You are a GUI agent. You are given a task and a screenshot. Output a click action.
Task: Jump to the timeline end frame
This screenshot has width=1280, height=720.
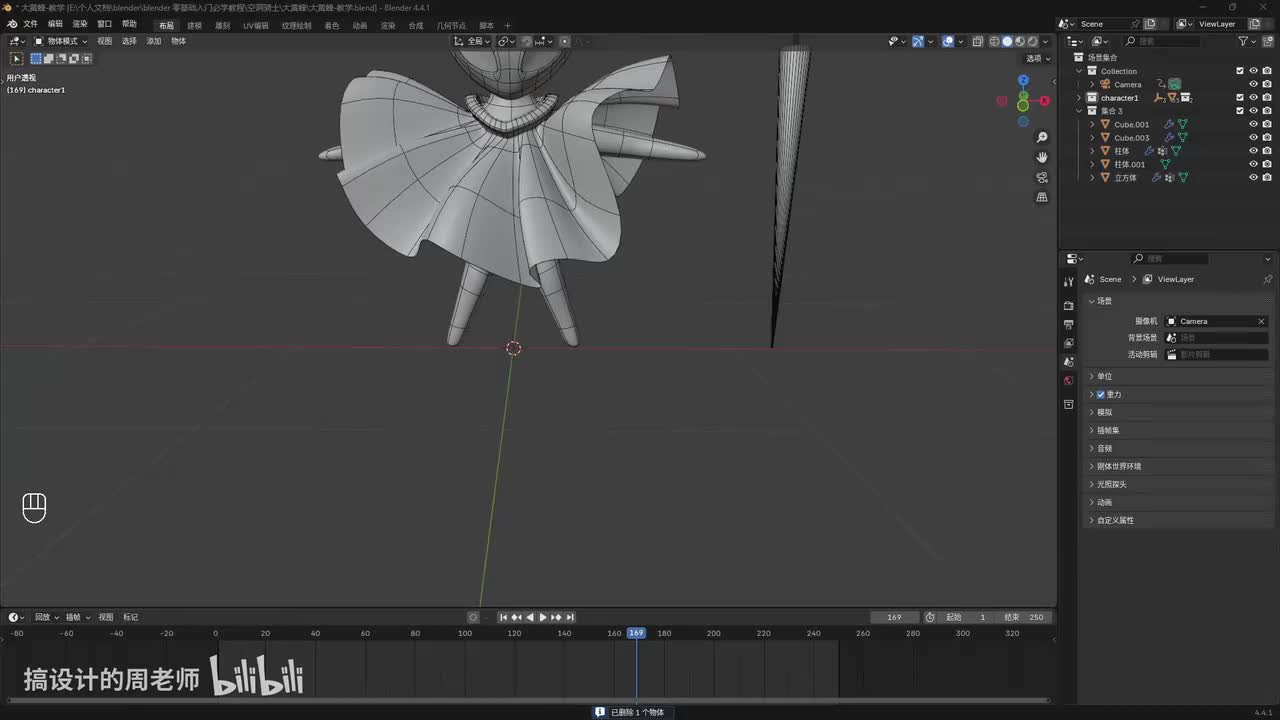tap(569, 617)
